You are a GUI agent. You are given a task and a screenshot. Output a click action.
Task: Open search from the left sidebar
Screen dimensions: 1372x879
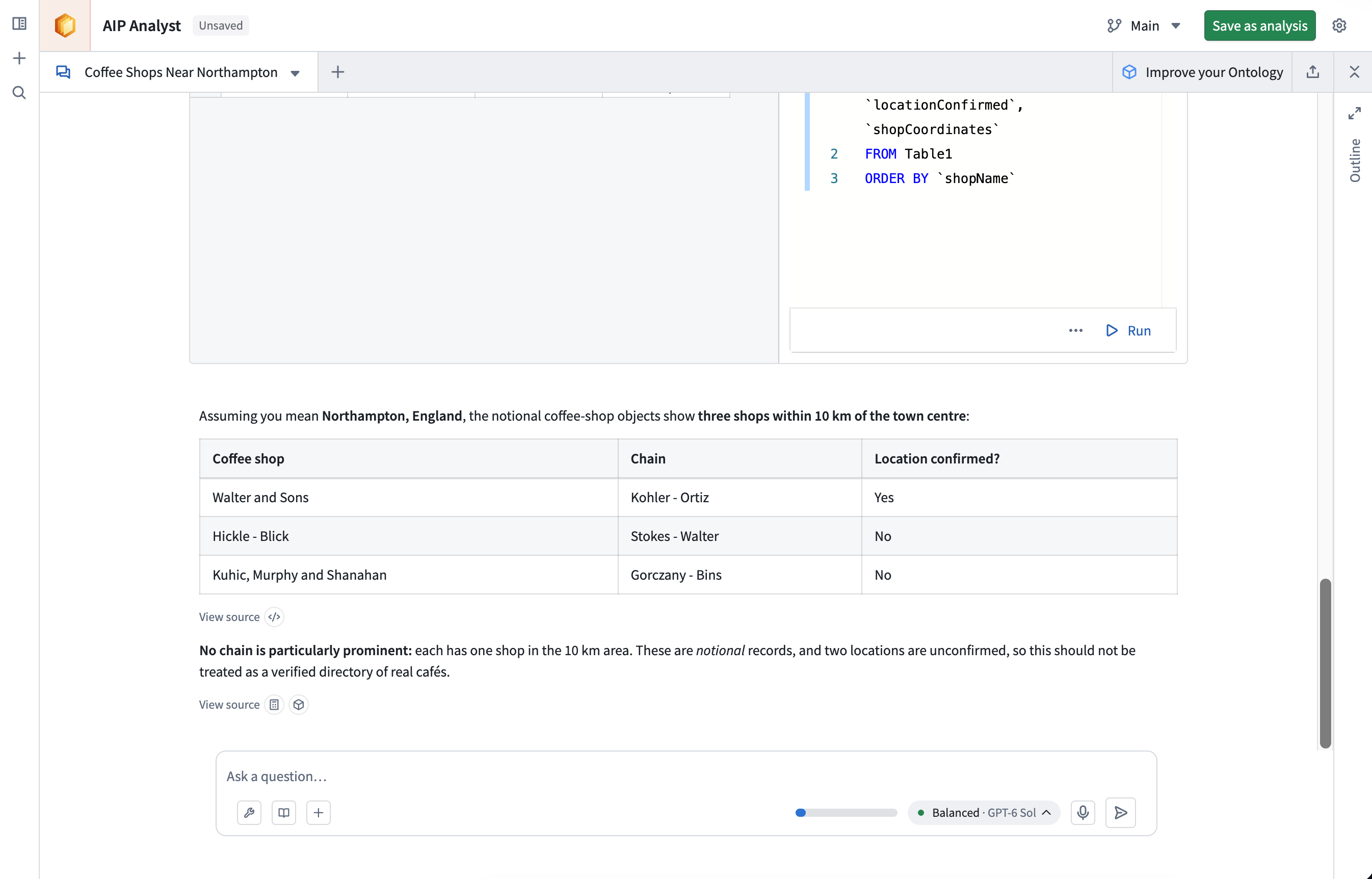click(19, 92)
